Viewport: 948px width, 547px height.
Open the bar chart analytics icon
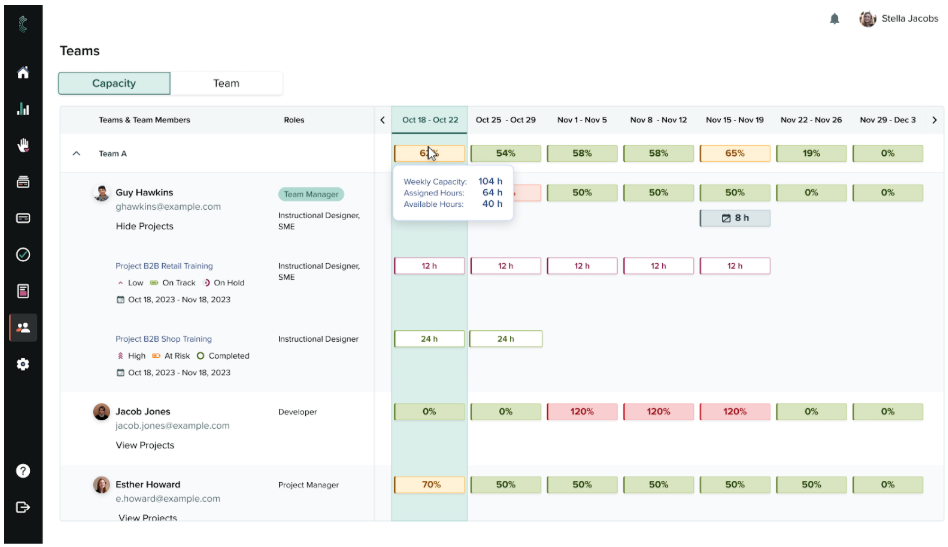(x=23, y=109)
